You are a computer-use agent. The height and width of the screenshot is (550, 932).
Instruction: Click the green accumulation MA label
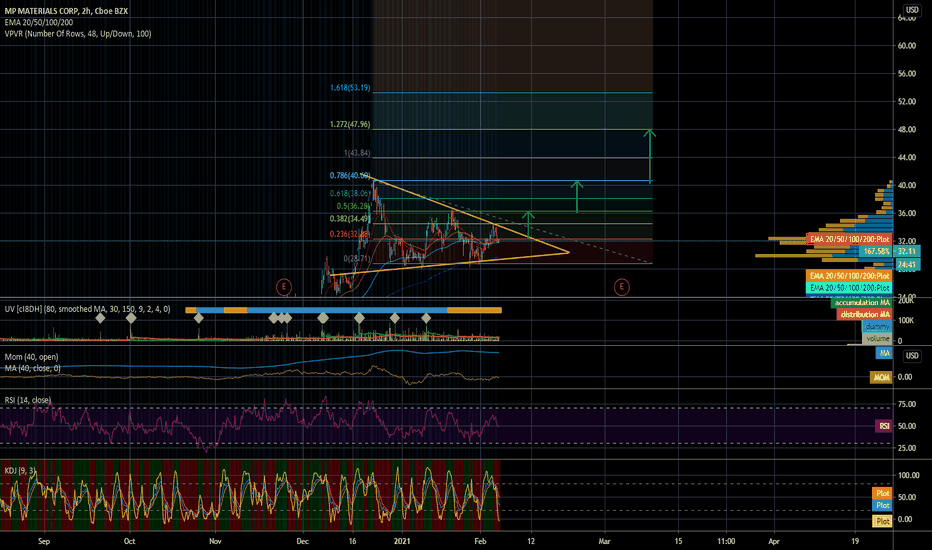coord(862,303)
